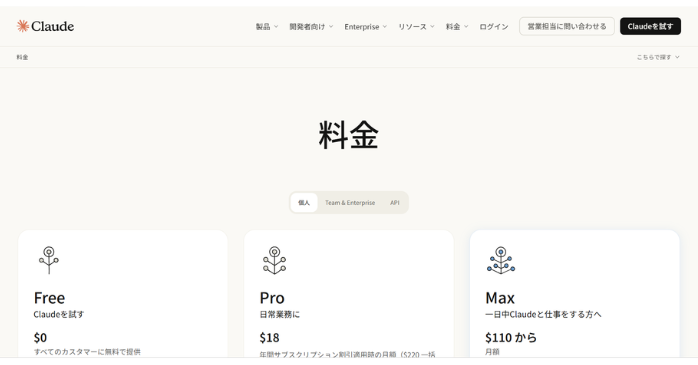This screenshot has width=698, height=365.
Task: Click the Max plan title
Action: [x=500, y=297]
